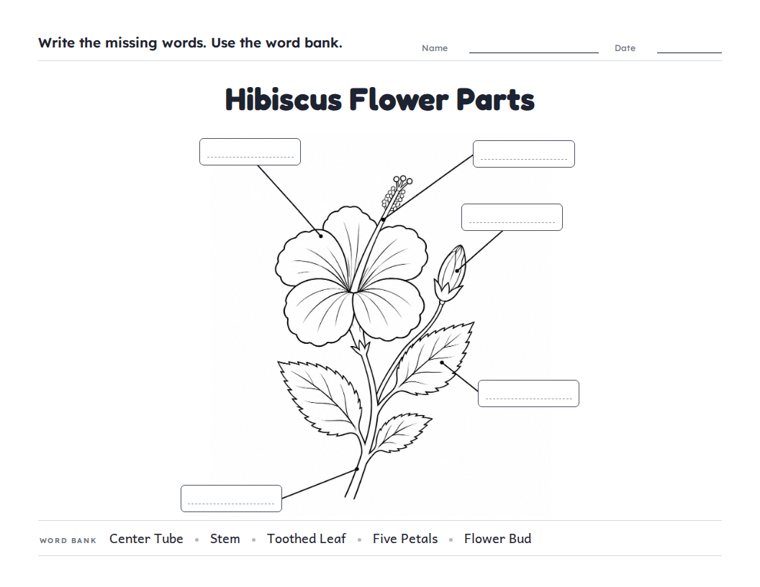
Task: Click the 'WORD BANK' heading
Action: [68, 540]
